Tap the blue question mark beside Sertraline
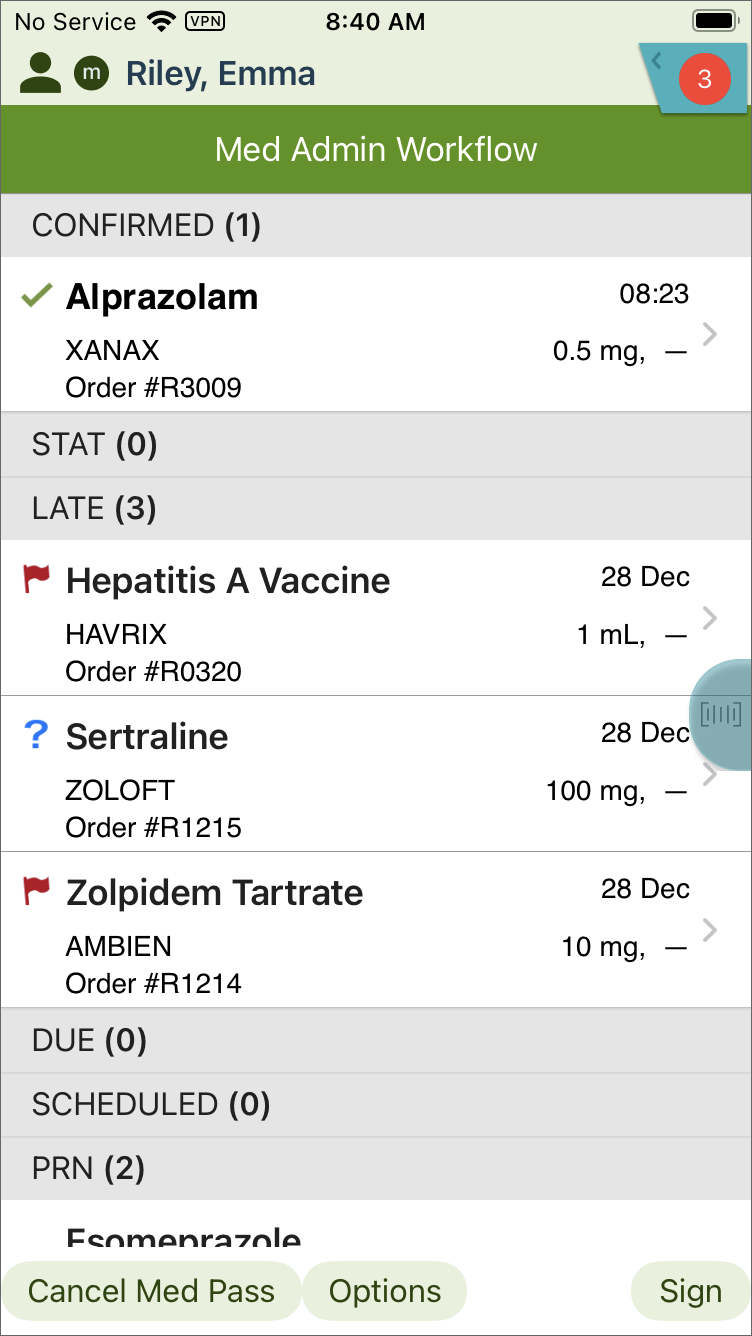 (x=36, y=736)
